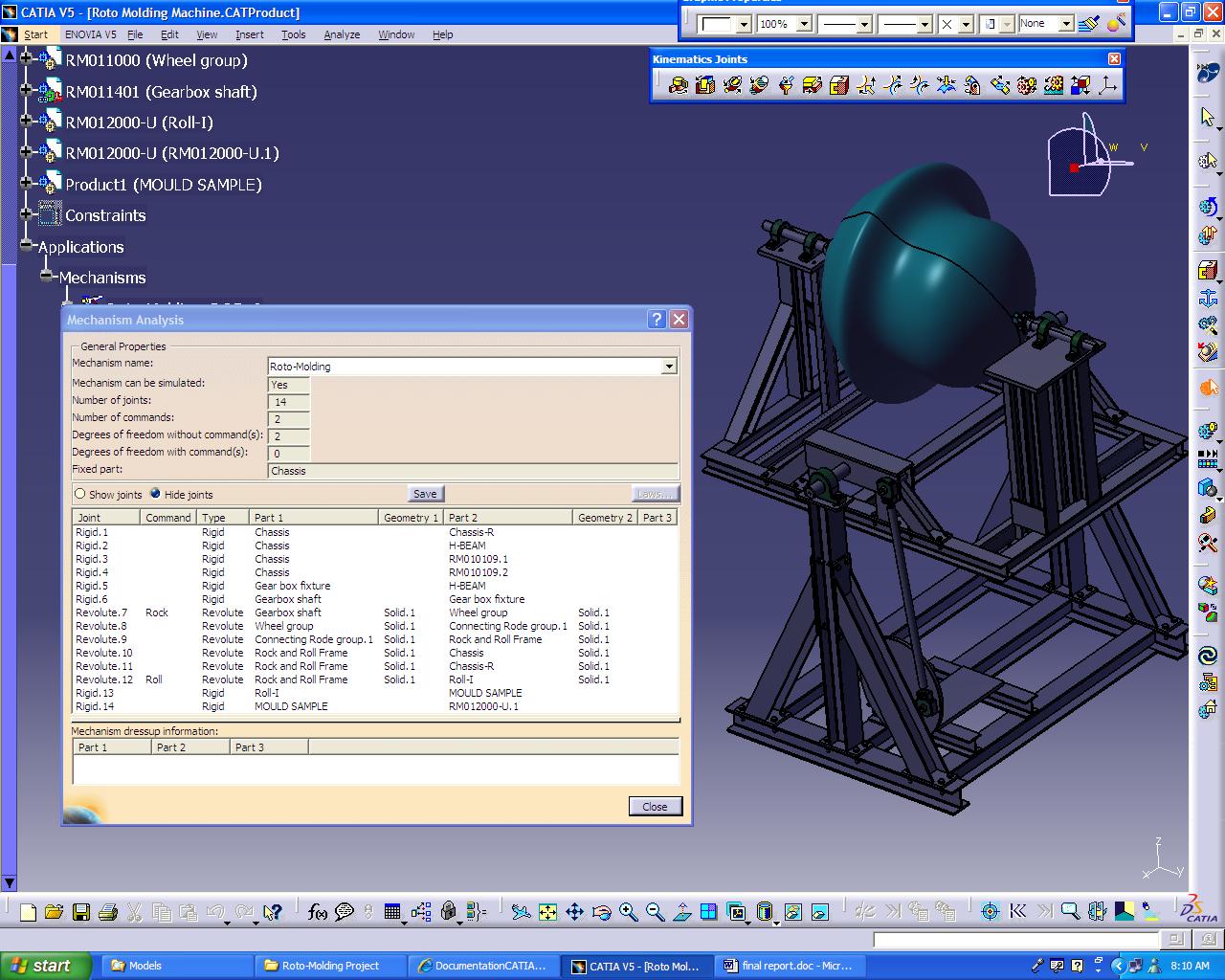The image size is (1225, 980).
Task: Open the ENOVIA V5 menu
Action: pyautogui.click(x=91, y=34)
